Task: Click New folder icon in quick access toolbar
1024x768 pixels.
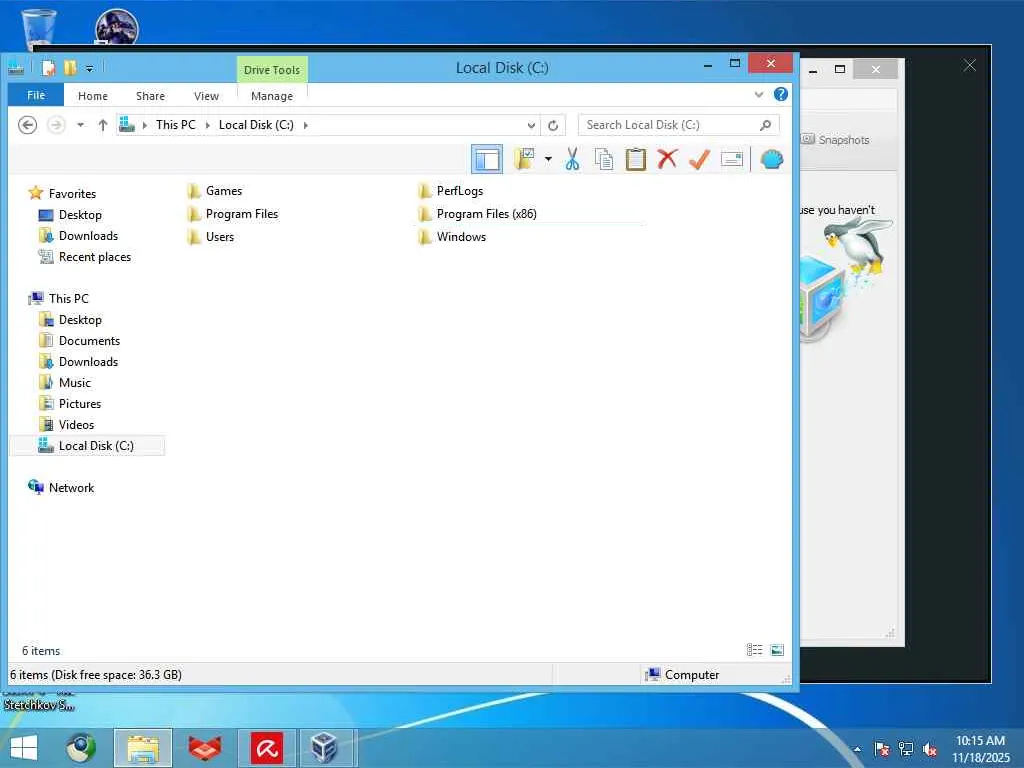Action: tap(71, 68)
